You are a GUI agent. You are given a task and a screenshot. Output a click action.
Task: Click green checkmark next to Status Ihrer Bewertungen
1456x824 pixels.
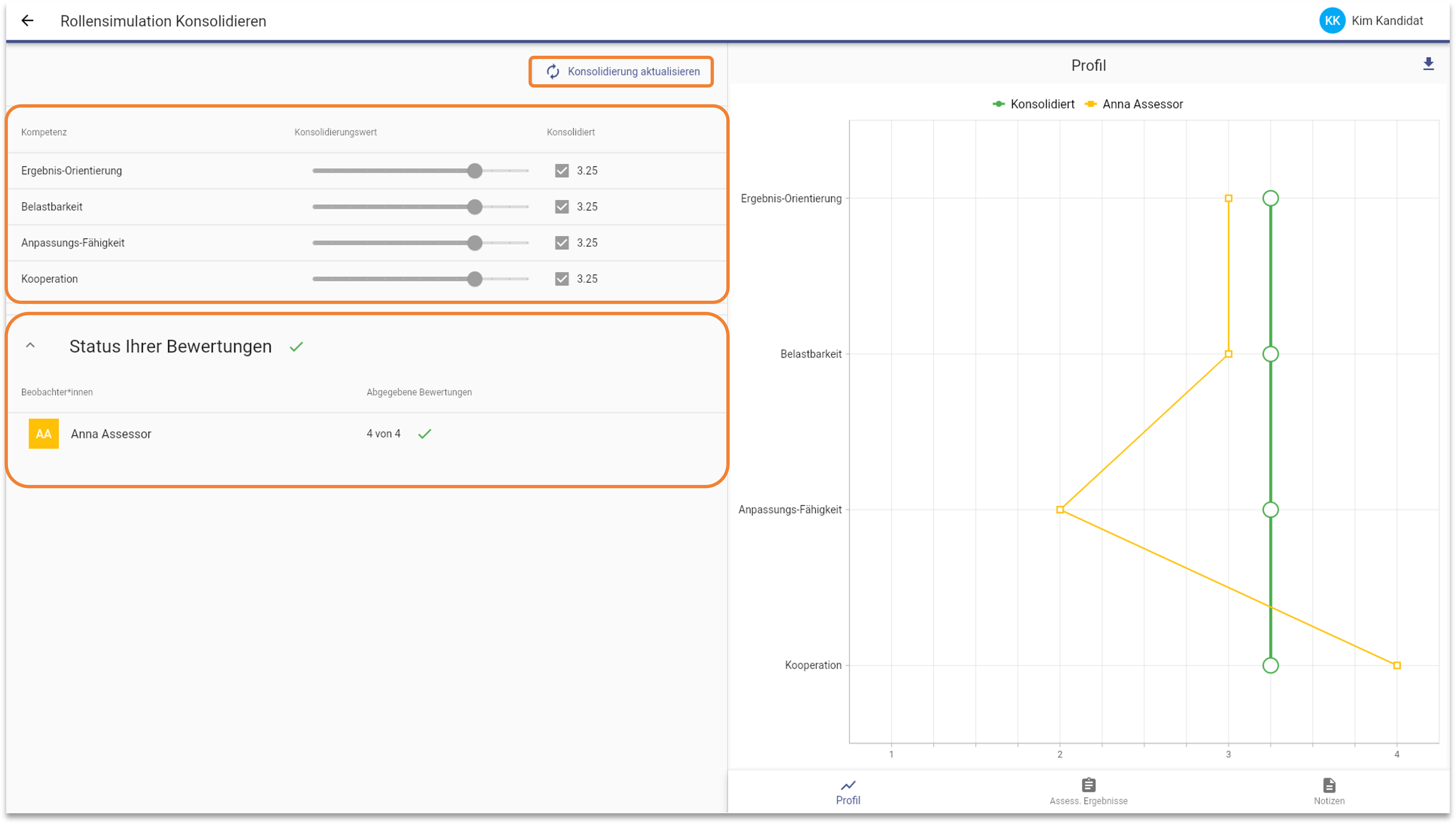point(296,346)
